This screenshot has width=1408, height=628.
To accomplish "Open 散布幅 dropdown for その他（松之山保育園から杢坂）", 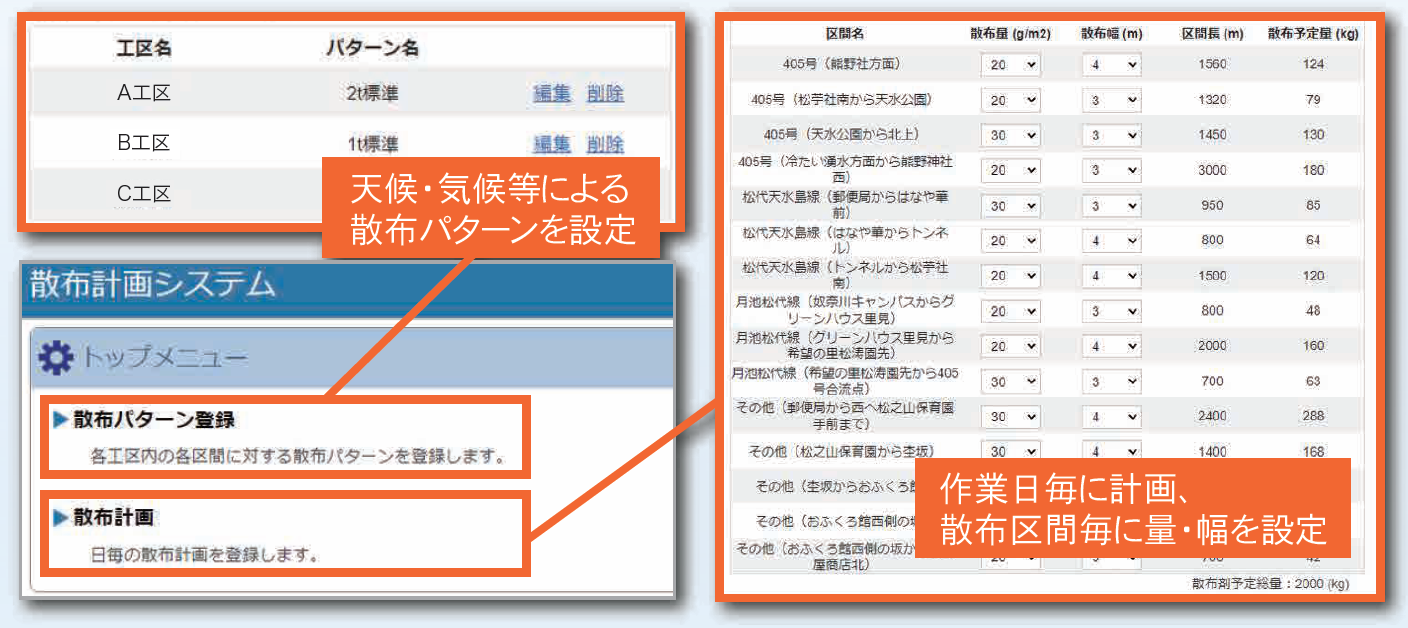I will click(1111, 451).
